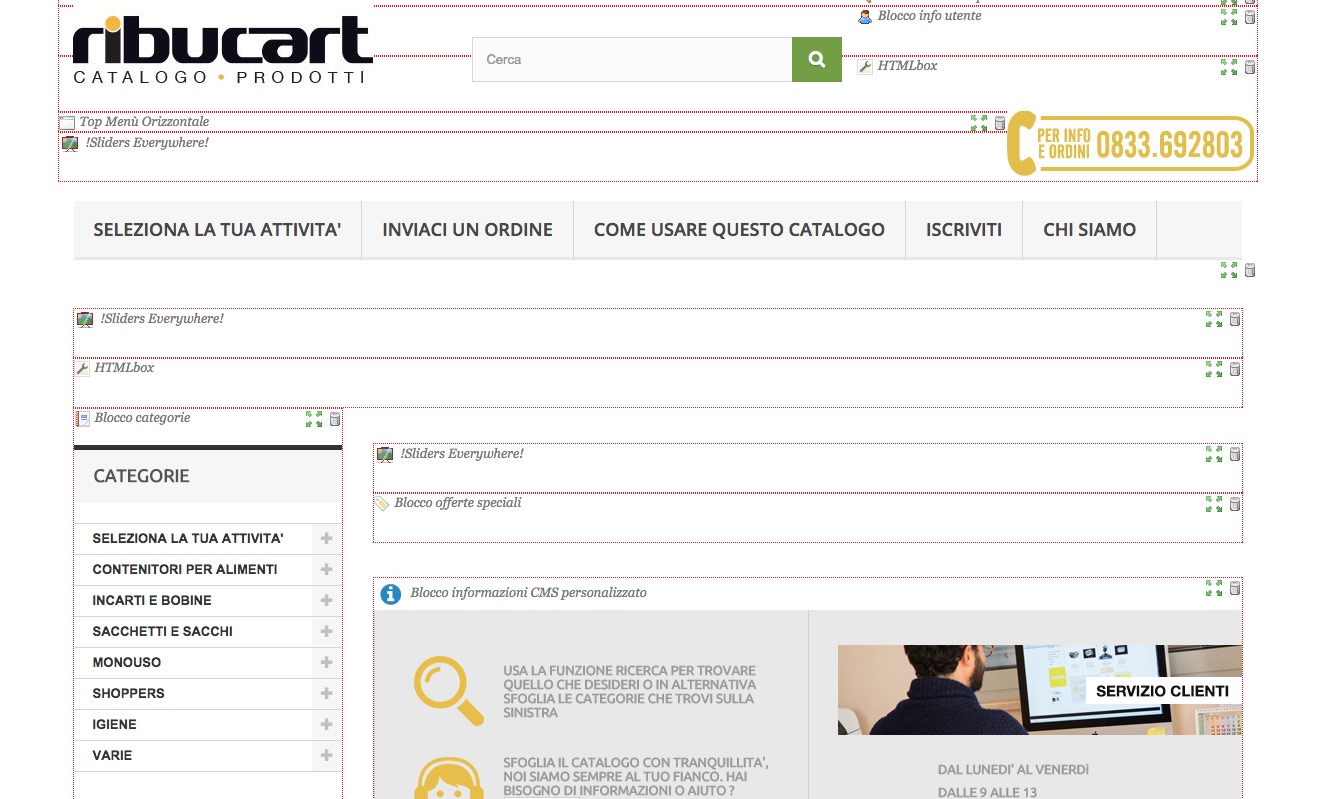Move the Sliders Everywhere block above Blocco offerte speciali
Image resolution: width=1335 pixels, height=799 pixels.
[1214, 454]
